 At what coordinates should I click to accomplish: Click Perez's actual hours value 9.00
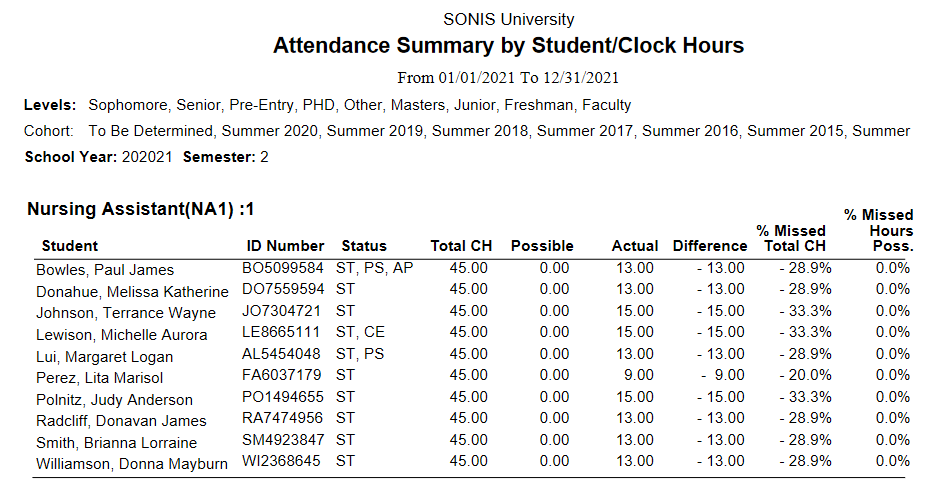click(x=637, y=377)
